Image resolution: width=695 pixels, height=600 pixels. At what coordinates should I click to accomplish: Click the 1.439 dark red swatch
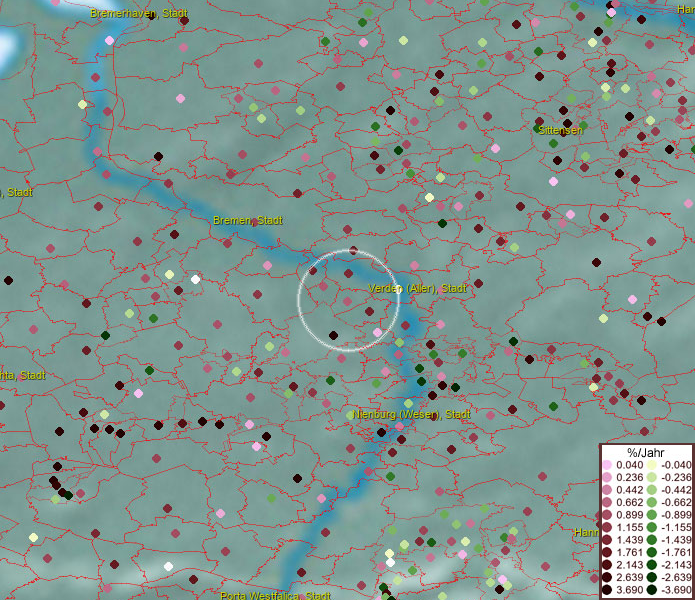[607, 540]
